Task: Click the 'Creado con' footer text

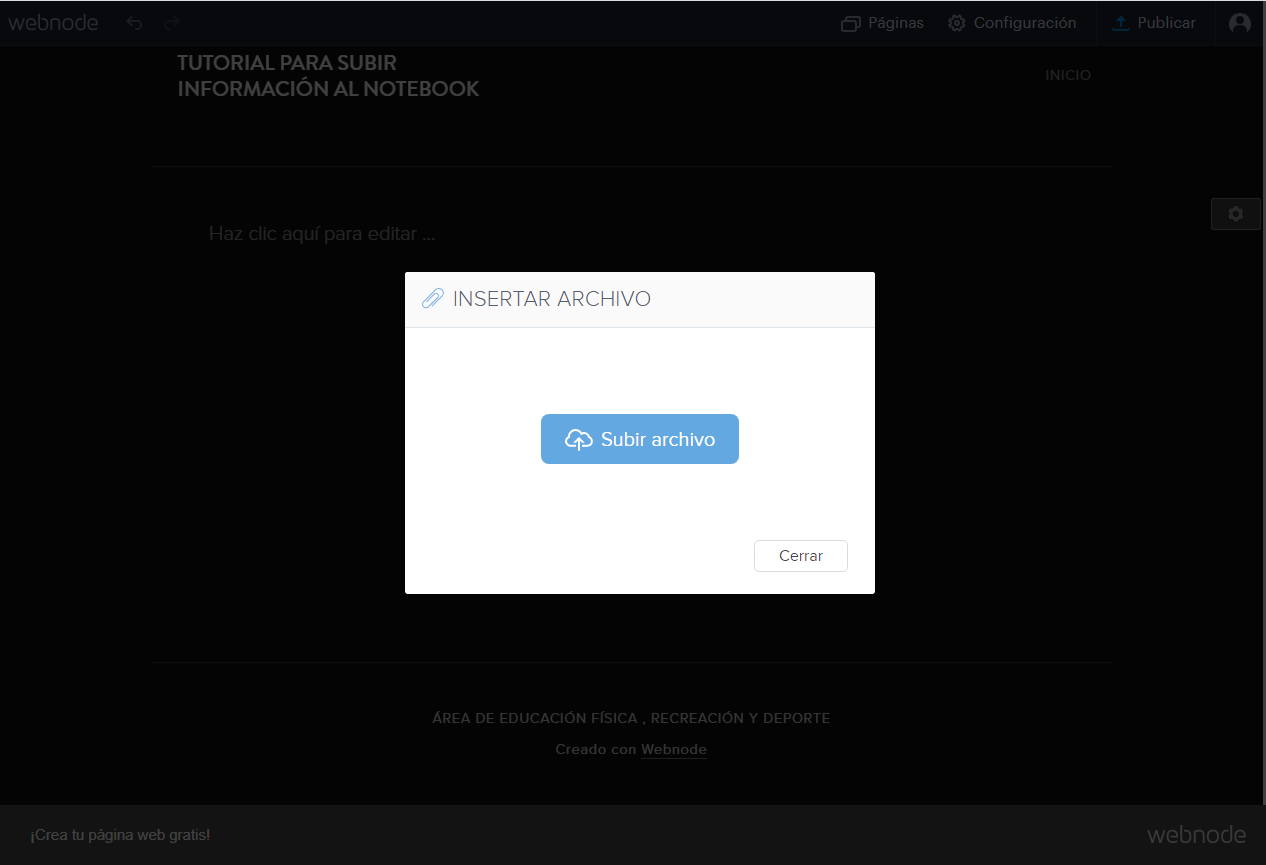Action: (x=595, y=750)
